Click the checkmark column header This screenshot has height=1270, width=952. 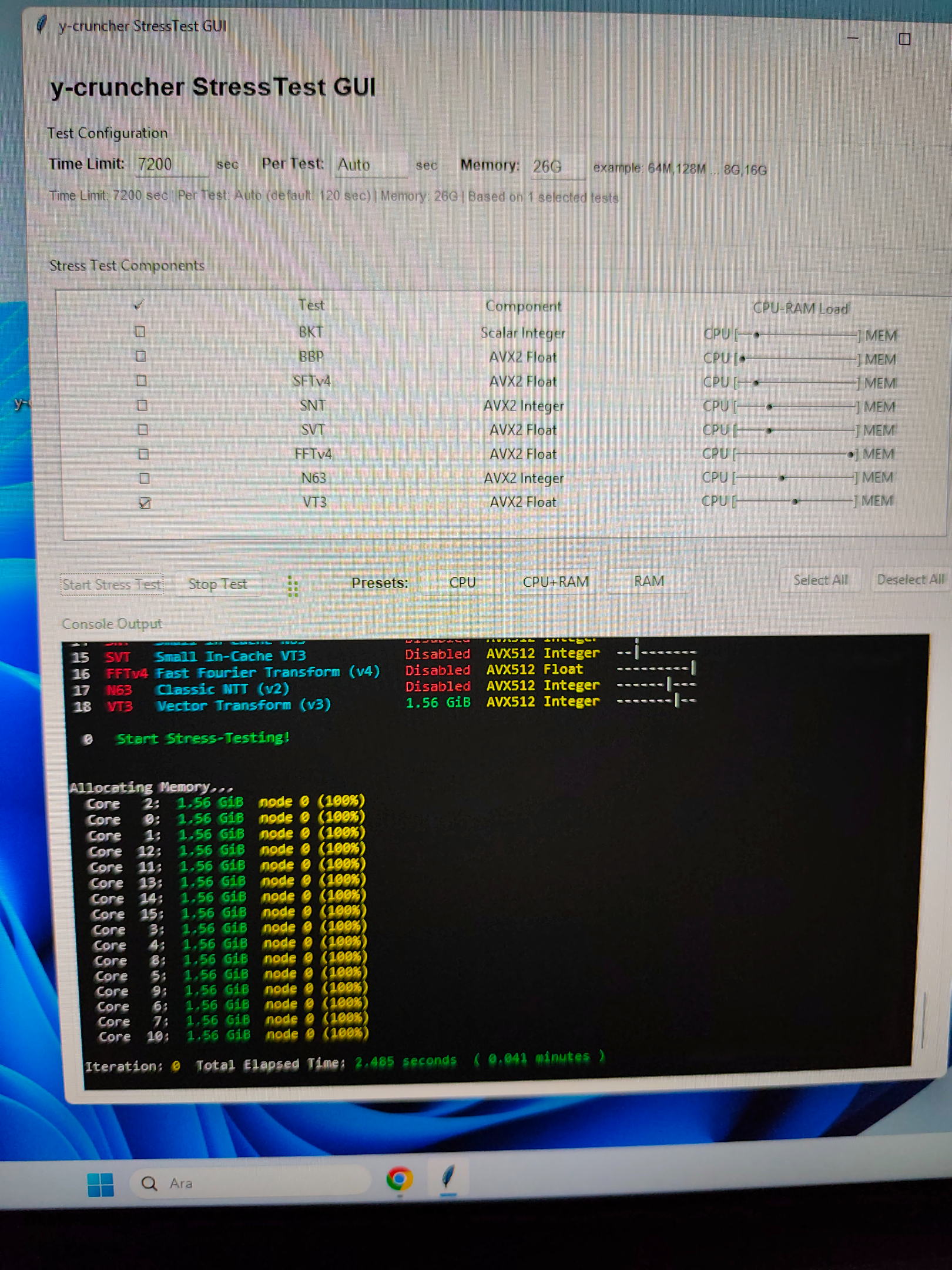click(x=139, y=305)
